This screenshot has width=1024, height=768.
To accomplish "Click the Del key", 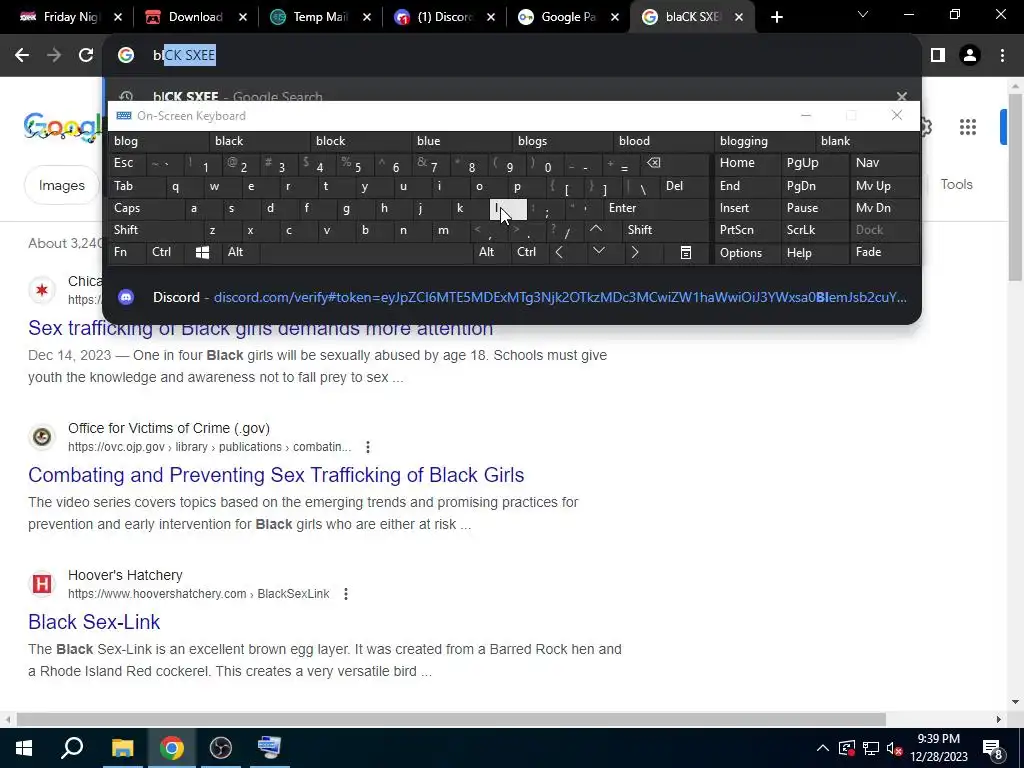I will click(x=684, y=186).
